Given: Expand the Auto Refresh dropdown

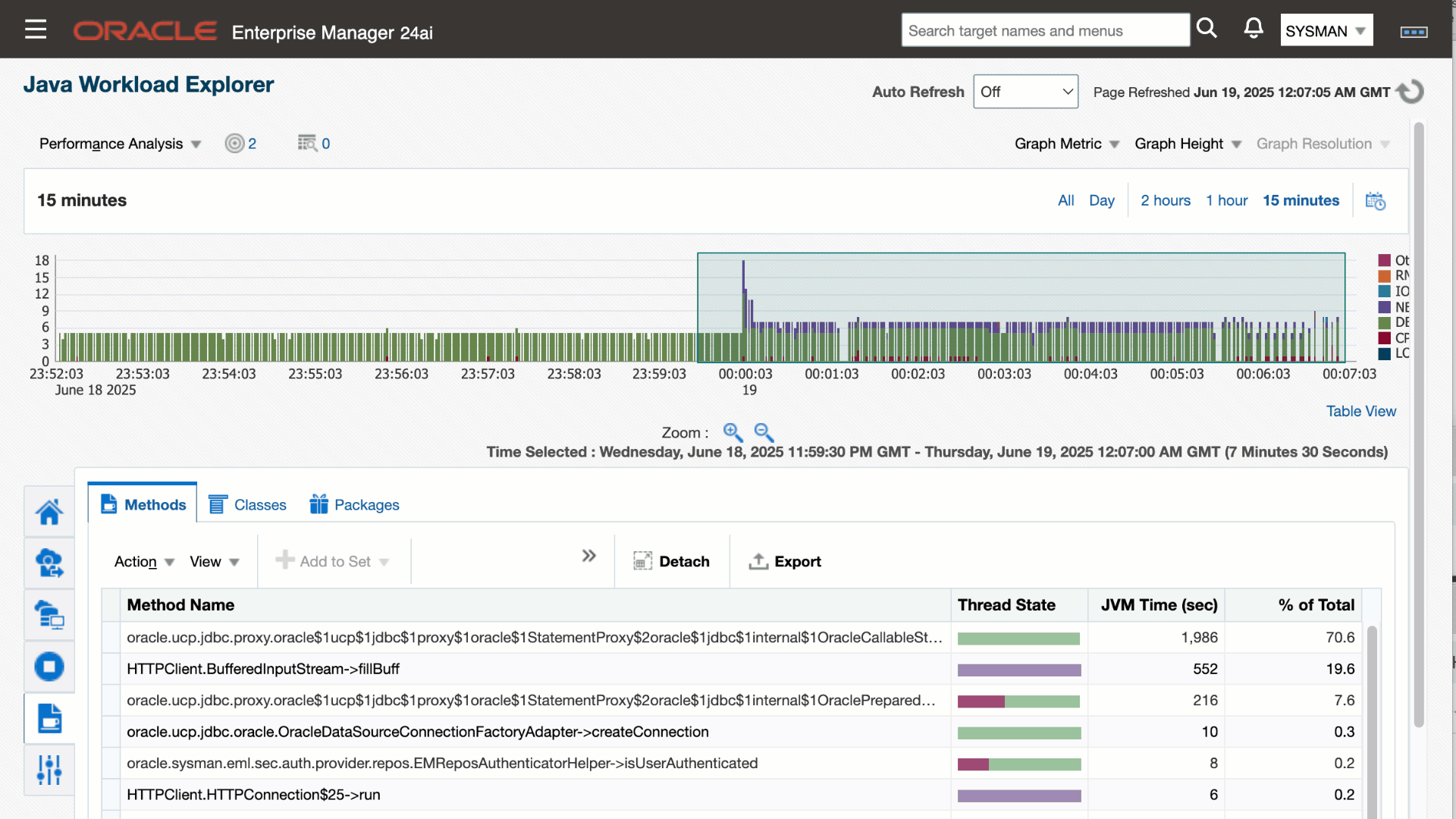Looking at the screenshot, I should point(1025,92).
